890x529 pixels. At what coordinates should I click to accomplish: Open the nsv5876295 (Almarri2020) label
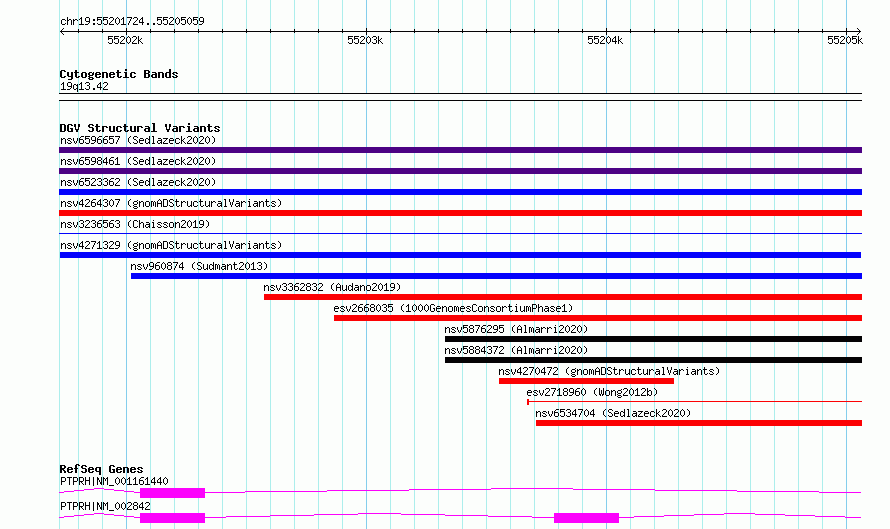(516, 329)
